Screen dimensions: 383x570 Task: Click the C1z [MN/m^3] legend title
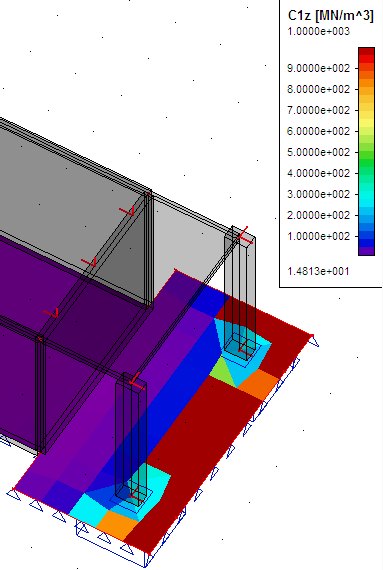[330, 16]
